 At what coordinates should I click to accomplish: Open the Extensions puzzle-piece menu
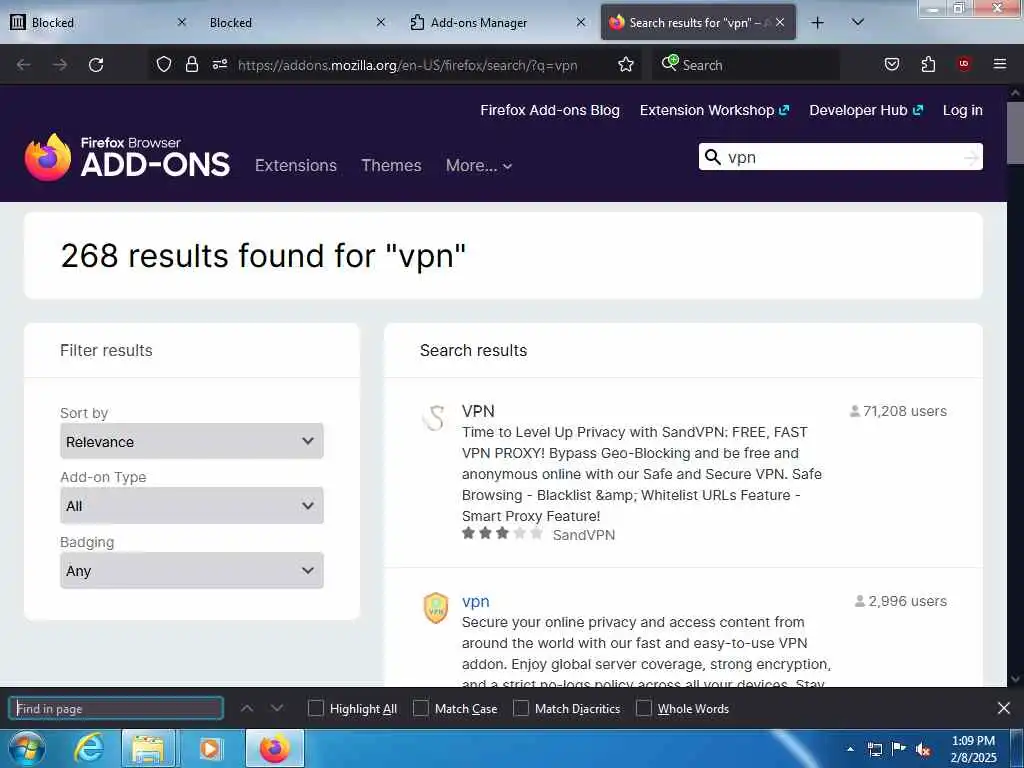click(928, 64)
